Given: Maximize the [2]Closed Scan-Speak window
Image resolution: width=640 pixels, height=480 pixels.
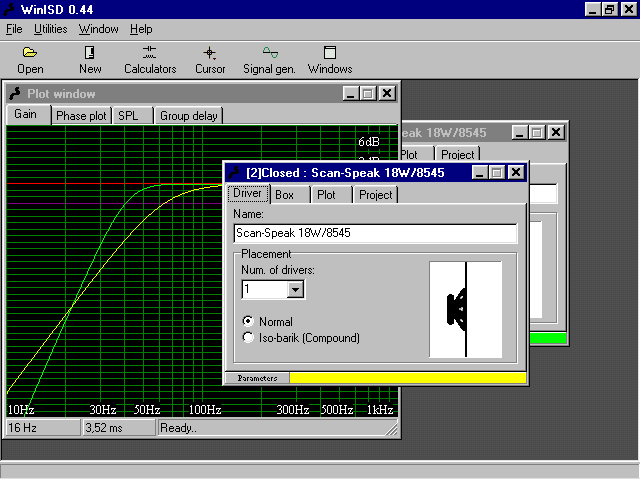Looking at the screenshot, I should click(x=497, y=173).
